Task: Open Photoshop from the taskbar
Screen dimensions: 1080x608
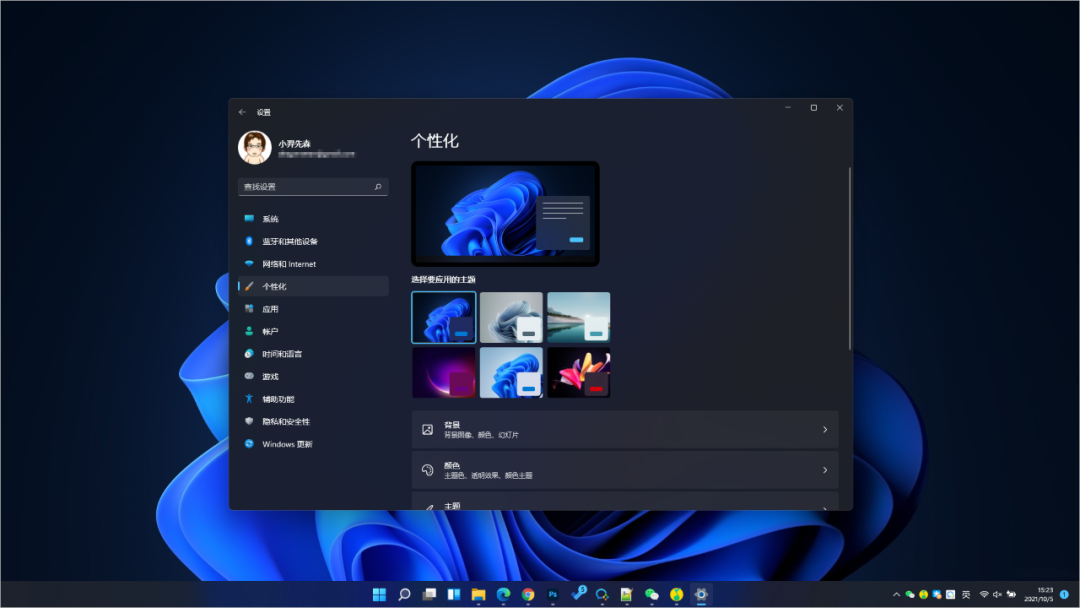Action: tap(553, 594)
